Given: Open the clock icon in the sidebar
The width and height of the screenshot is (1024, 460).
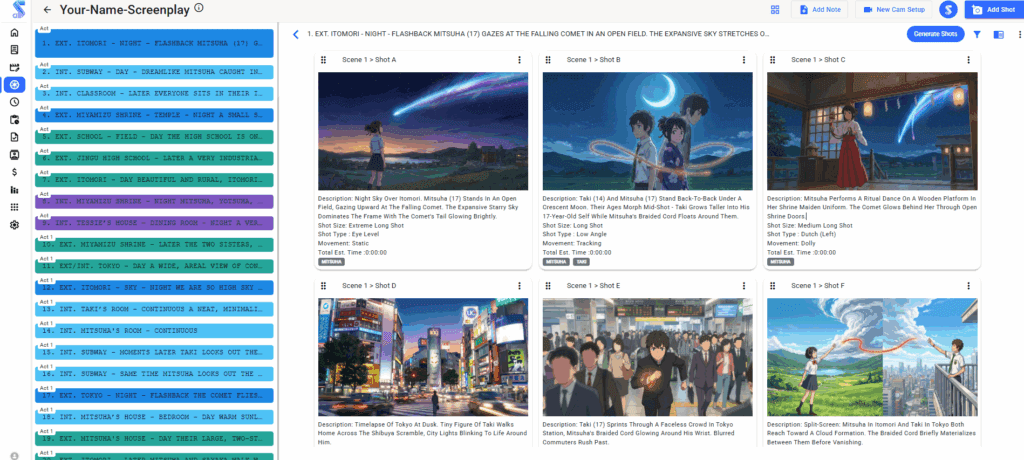Looking at the screenshot, I should tap(14, 102).
